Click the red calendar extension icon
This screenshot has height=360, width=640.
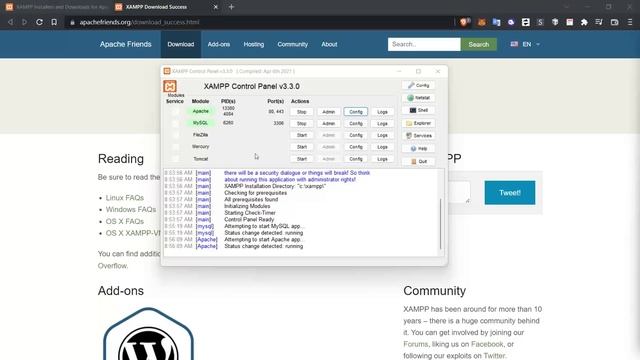coord(569,22)
